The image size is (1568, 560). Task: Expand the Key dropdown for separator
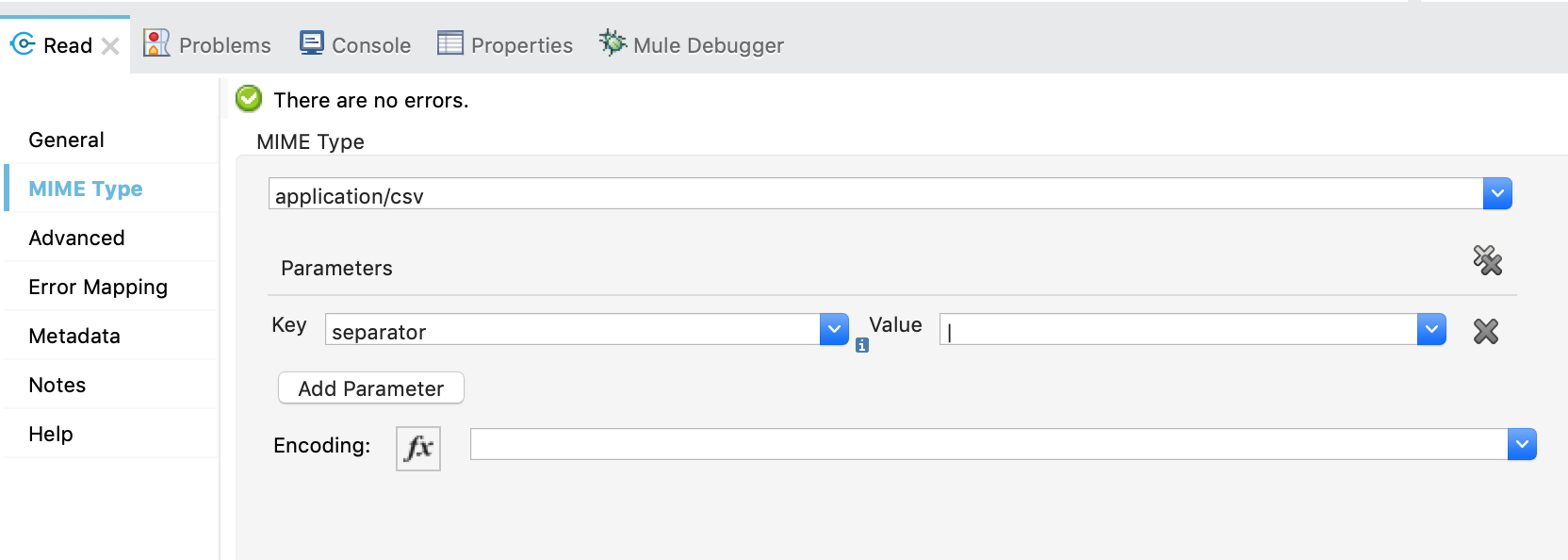click(833, 329)
